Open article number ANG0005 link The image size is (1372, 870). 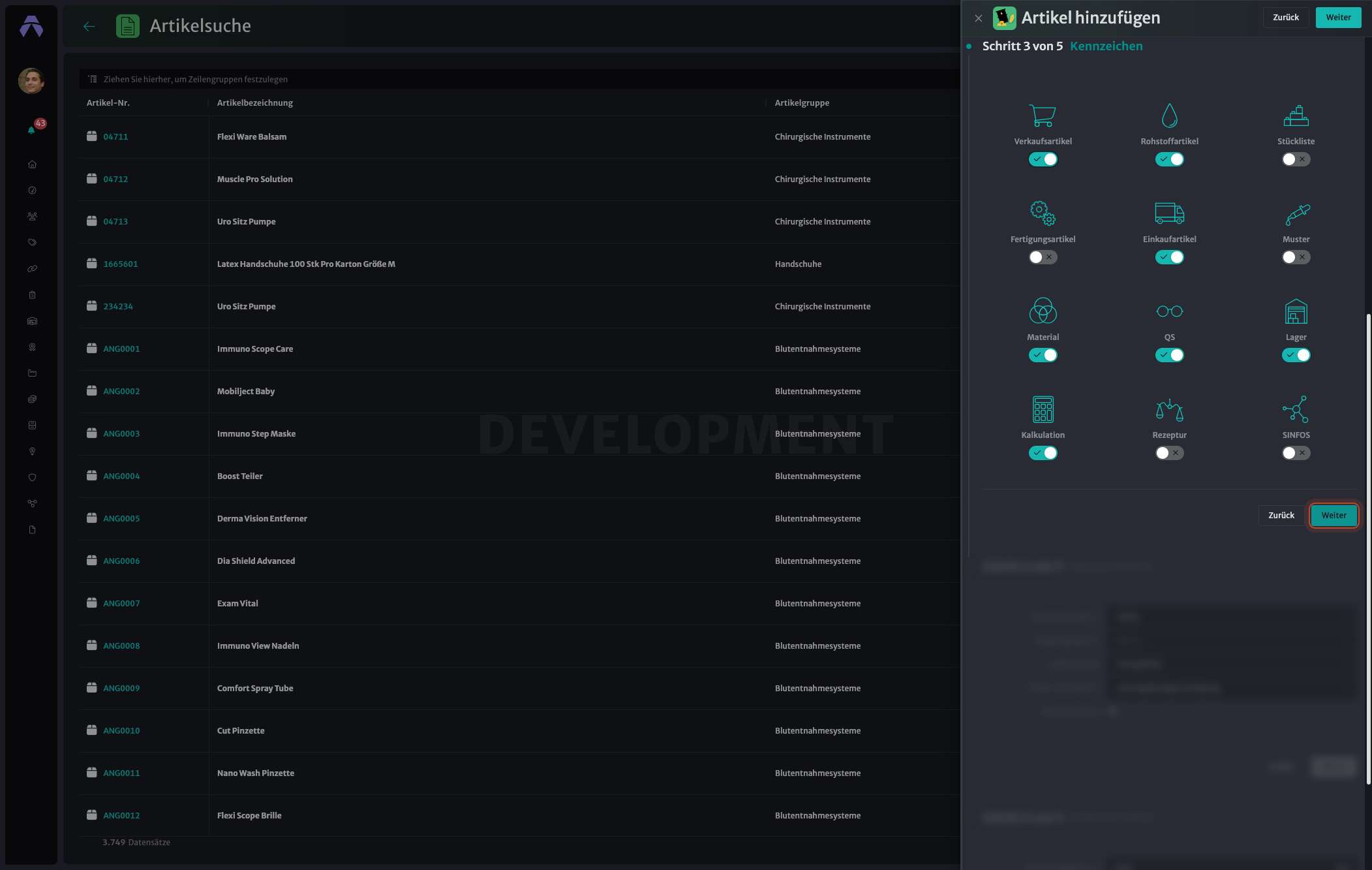(x=121, y=519)
